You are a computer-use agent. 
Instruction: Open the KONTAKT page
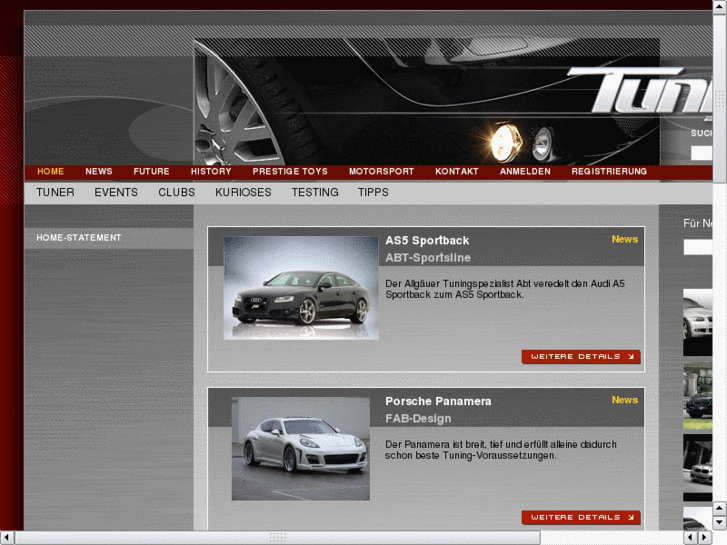pos(456,172)
